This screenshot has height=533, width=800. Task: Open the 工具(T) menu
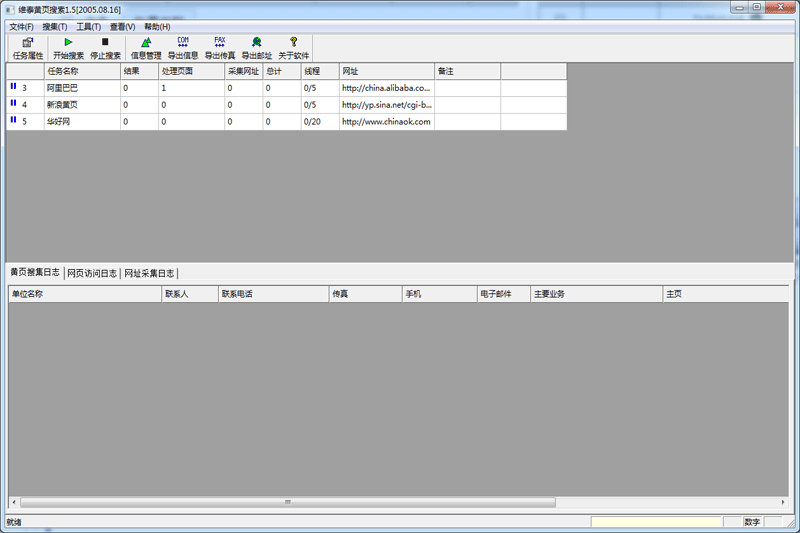[x=88, y=27]
